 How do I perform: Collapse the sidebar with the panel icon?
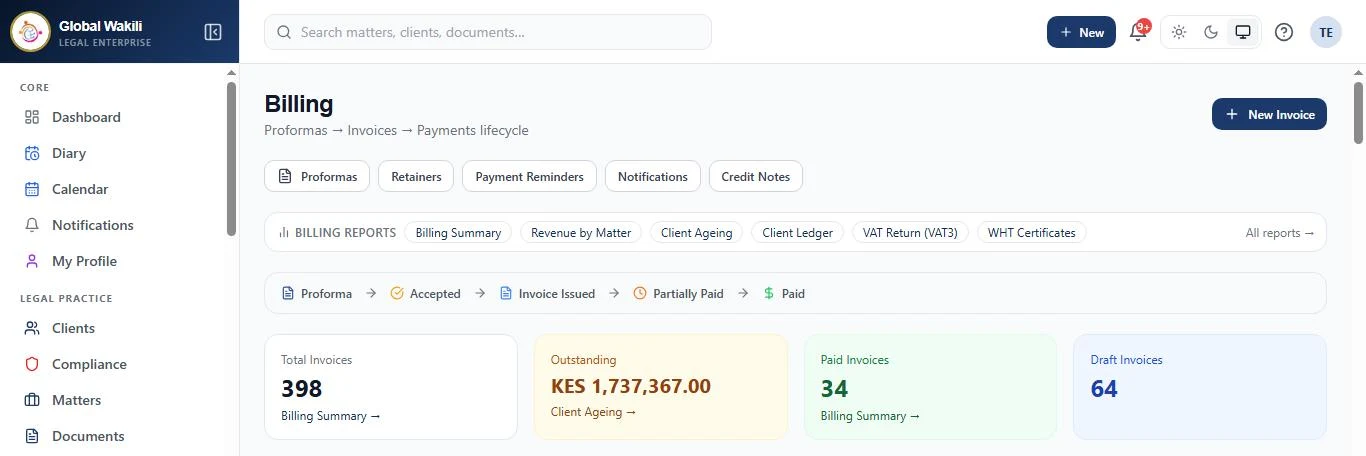point(213,32)
